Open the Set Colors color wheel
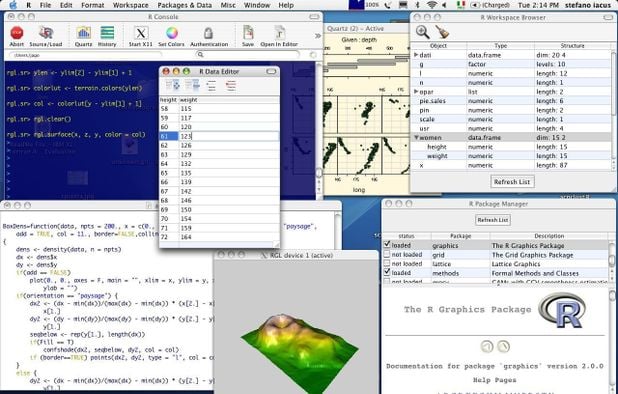The width and height of the screenshot is (618, 394). click(x=171, y=33)
